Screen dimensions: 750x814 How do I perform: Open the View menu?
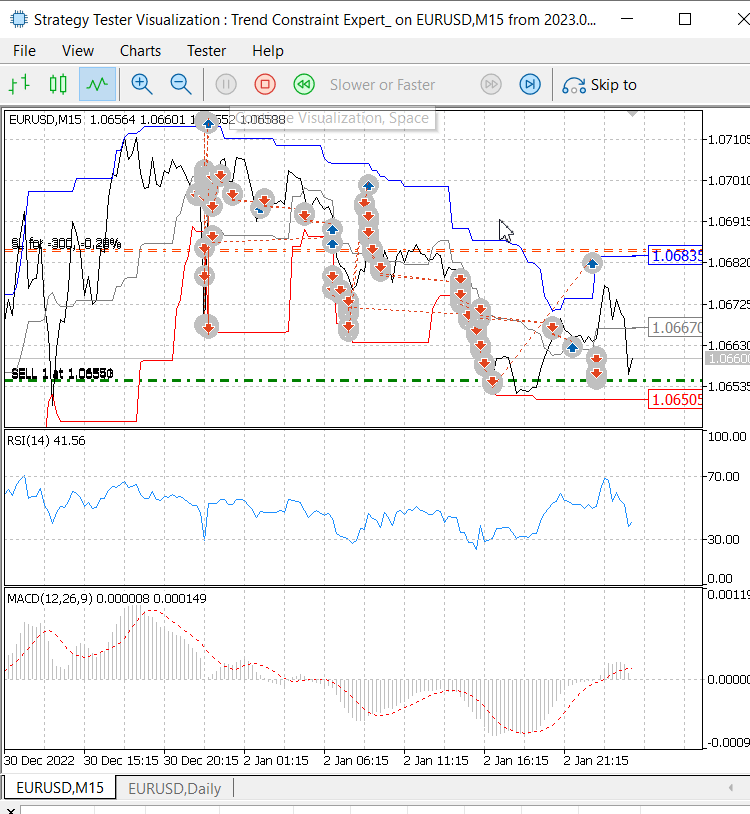(x=78, y=51)
